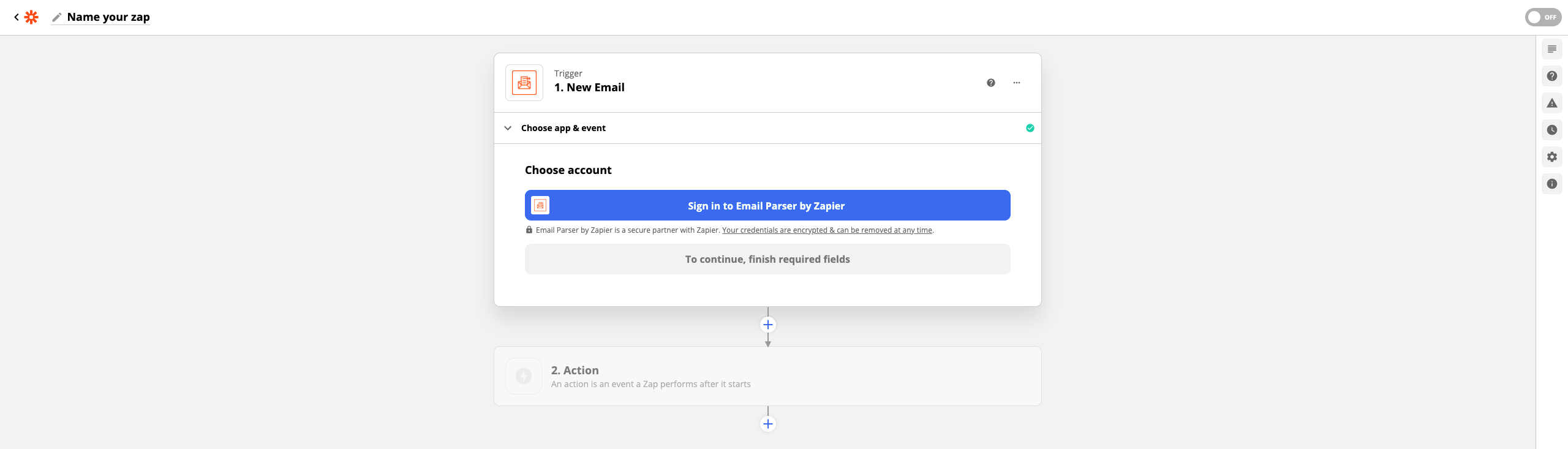Click the Email Parser trigger app icon
1568x449 pixels.
point(524,83)
